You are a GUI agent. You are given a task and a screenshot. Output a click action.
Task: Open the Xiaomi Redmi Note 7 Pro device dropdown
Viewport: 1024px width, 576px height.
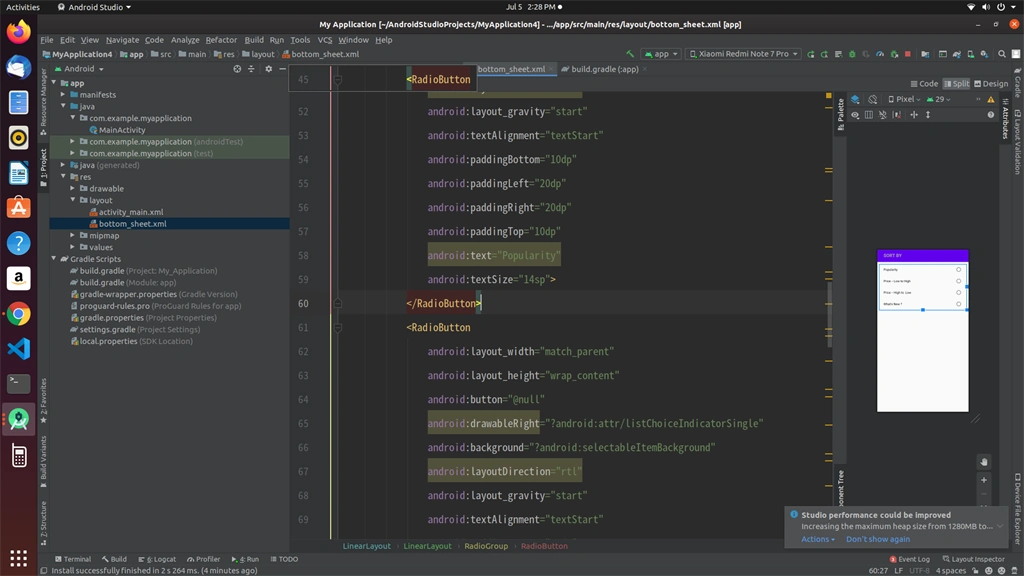(x=743, y=54)
